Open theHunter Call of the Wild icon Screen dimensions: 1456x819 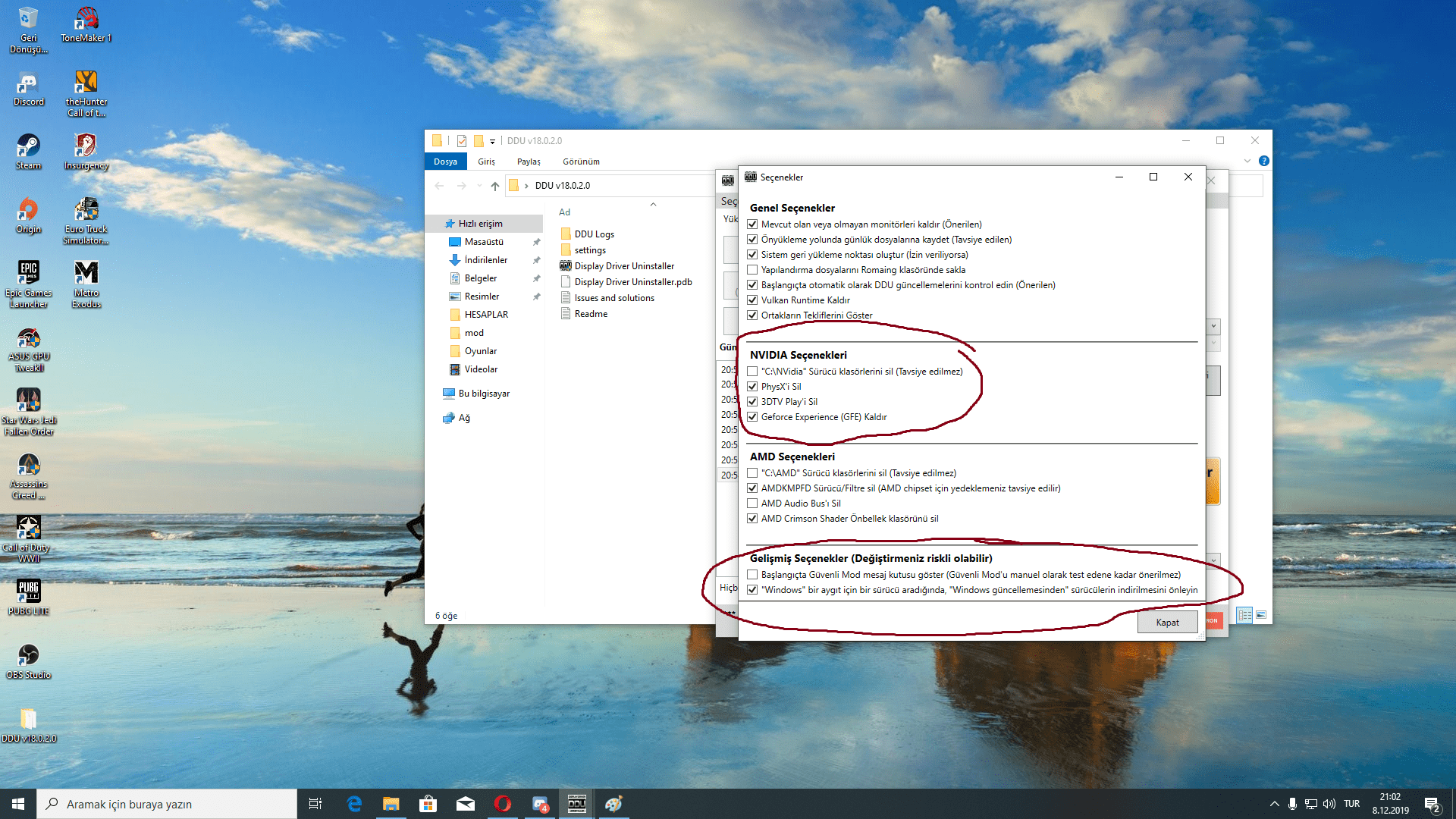coord(86,93)
